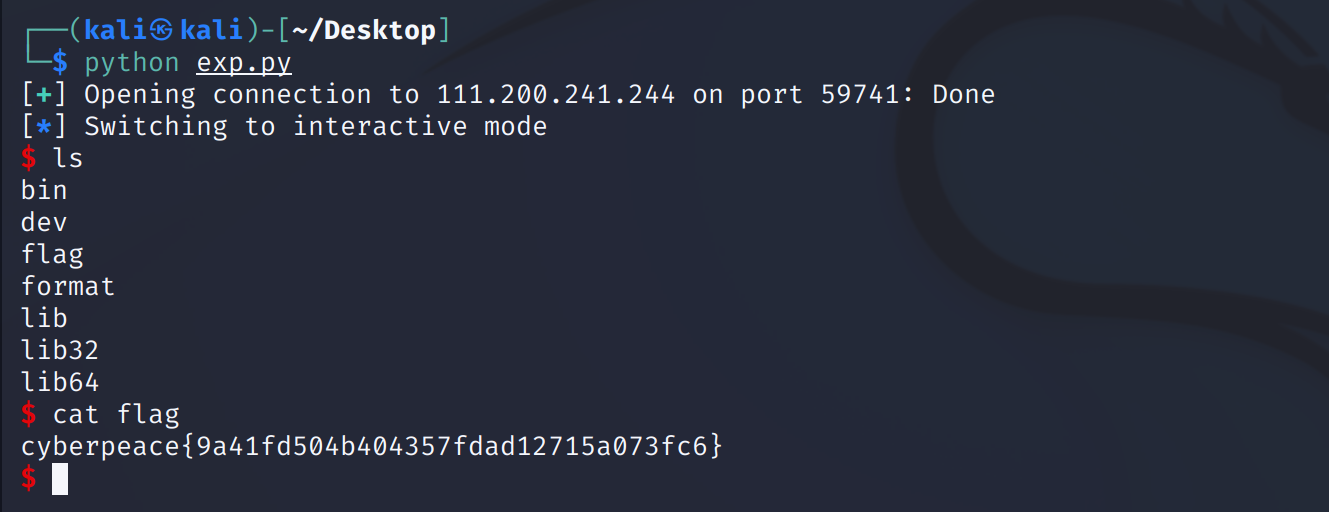Click the text Switching to interactive mode
This screenshot has height=512, width=1329.
(315, 127)
